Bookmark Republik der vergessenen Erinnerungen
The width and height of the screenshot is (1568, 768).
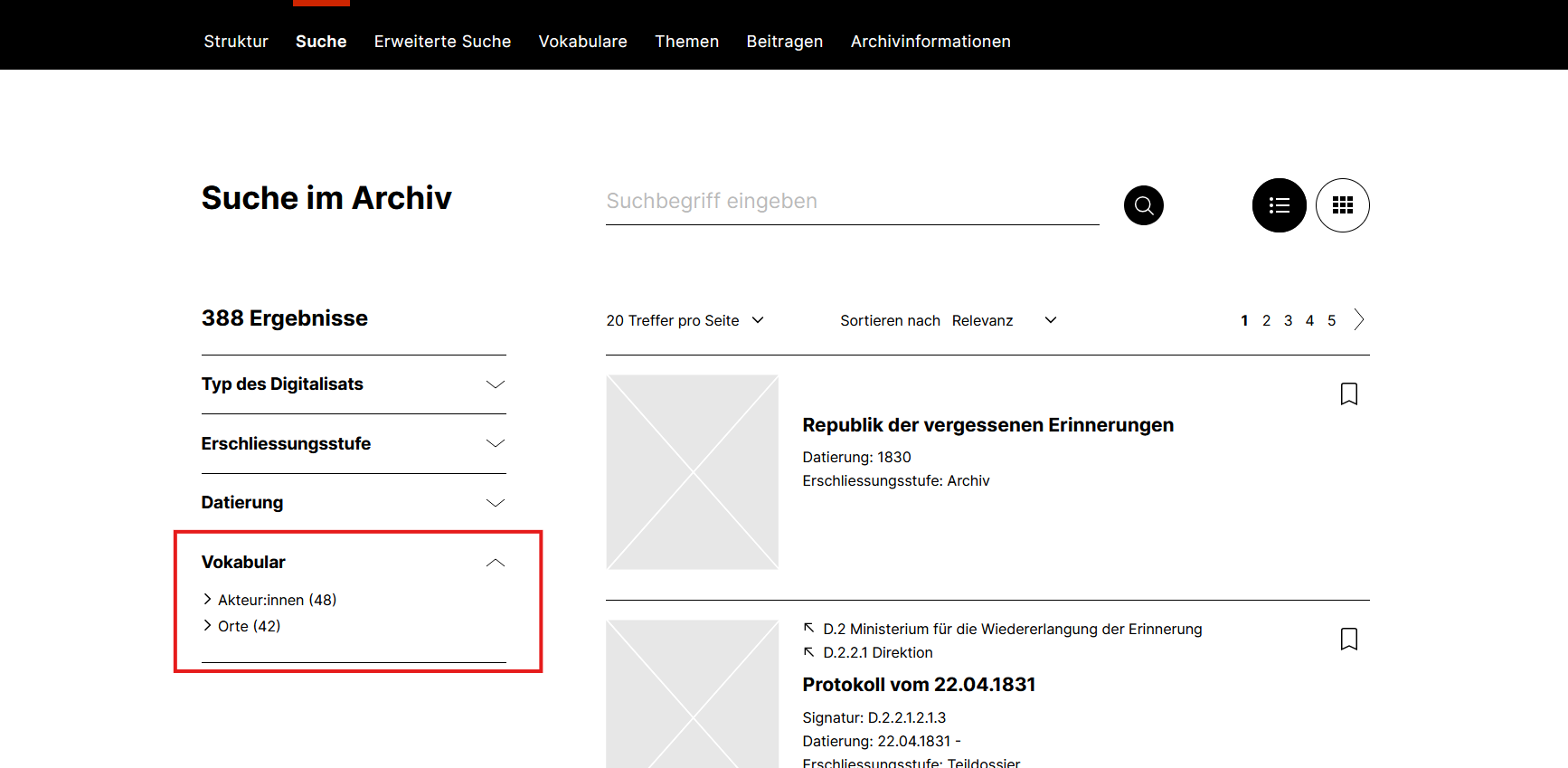tap(1348, 393)
